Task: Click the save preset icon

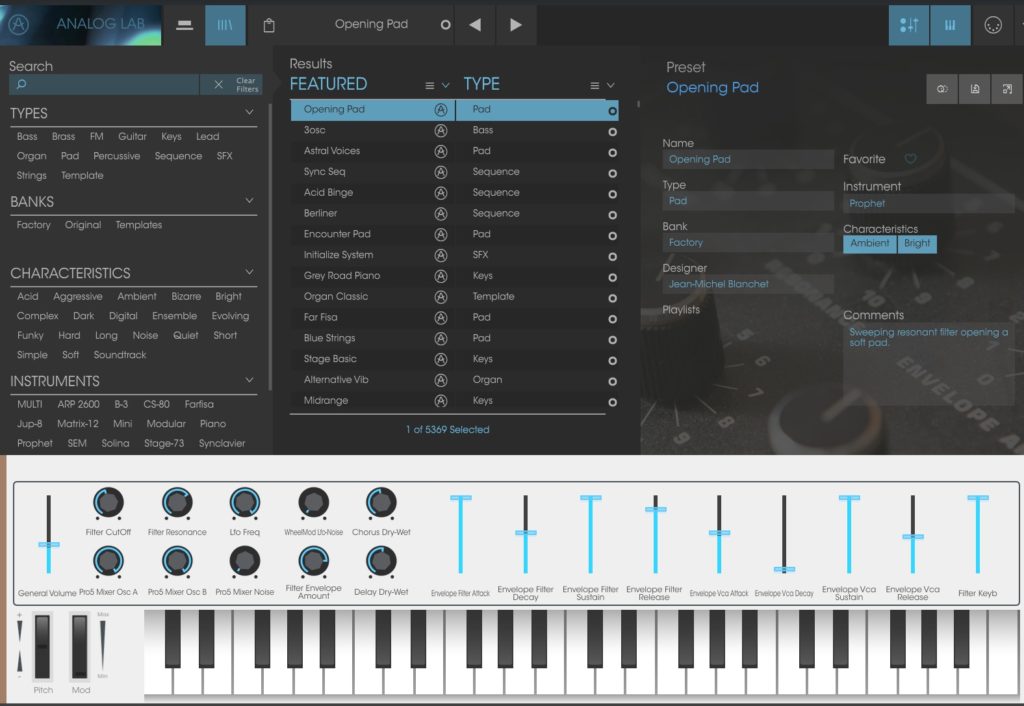Action: point(975,89)
